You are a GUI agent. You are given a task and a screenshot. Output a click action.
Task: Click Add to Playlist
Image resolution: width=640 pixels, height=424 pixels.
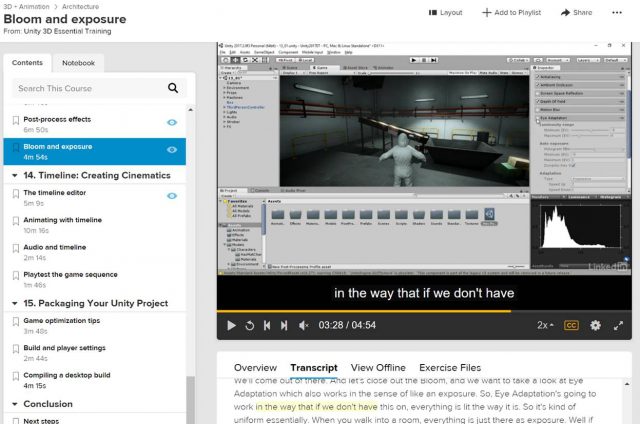tap(511, 13)
